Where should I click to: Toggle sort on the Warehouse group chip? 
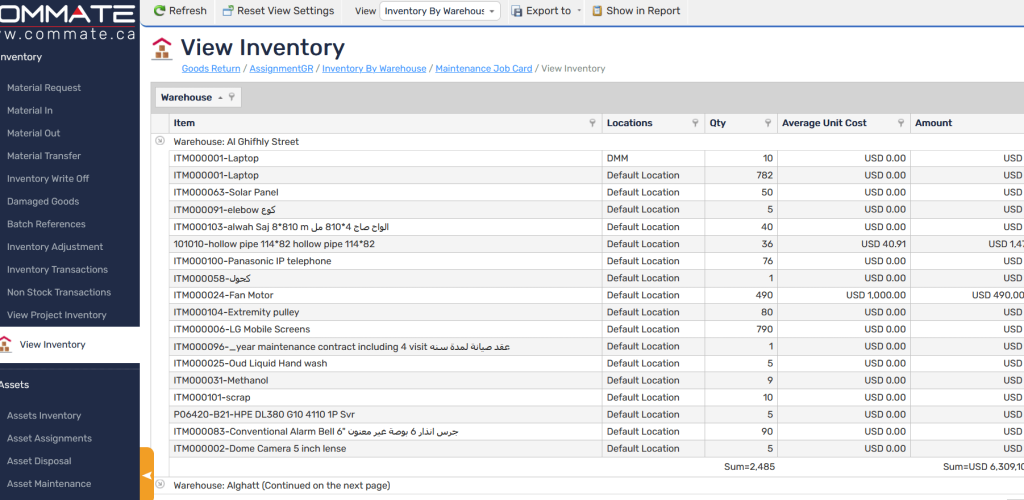(x=192, y=97)
